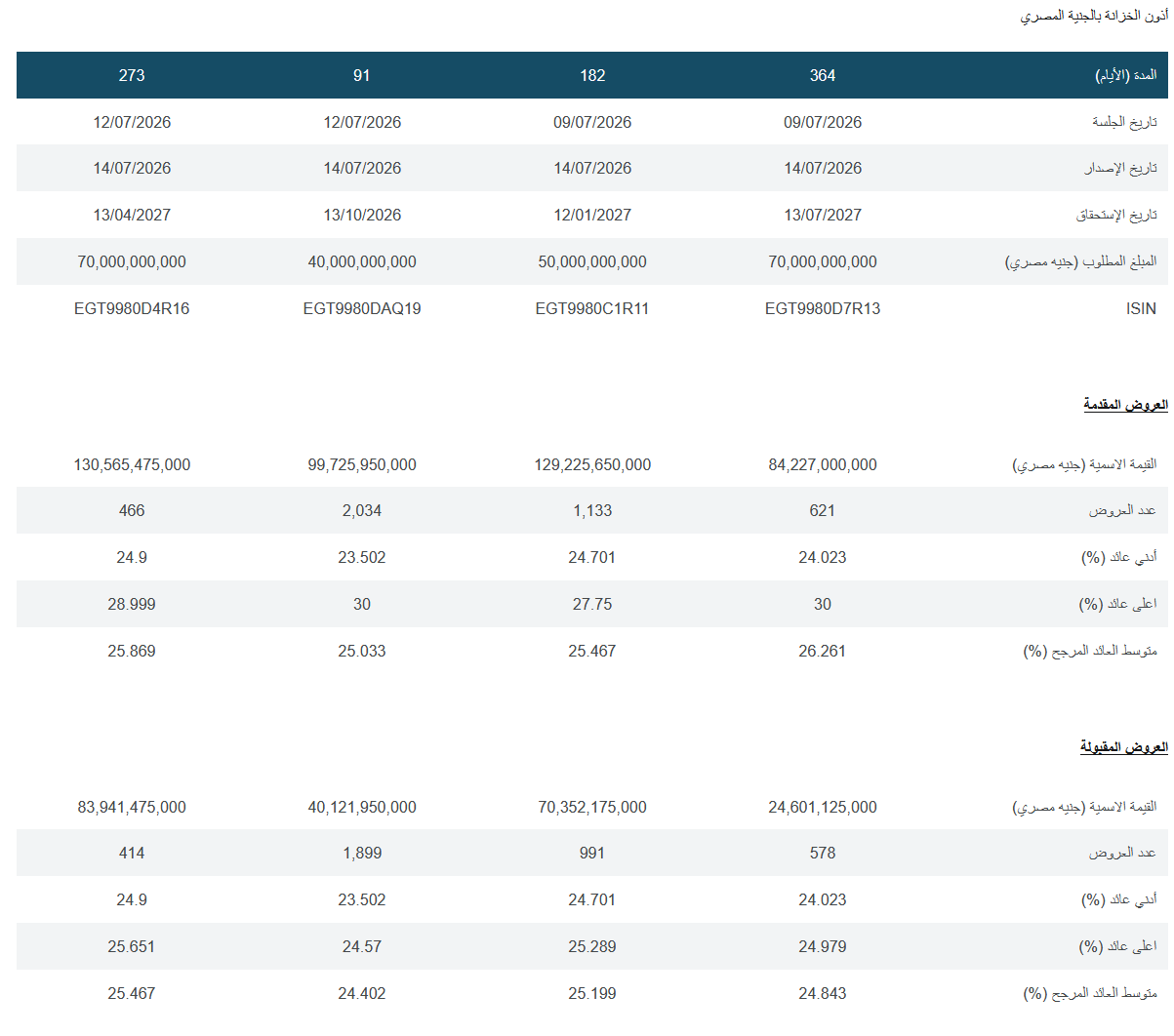Select ISIN code EGT9980D7R13
Screen dimensions: 1174x1036
pyautogui.click(x=823, y=308)
